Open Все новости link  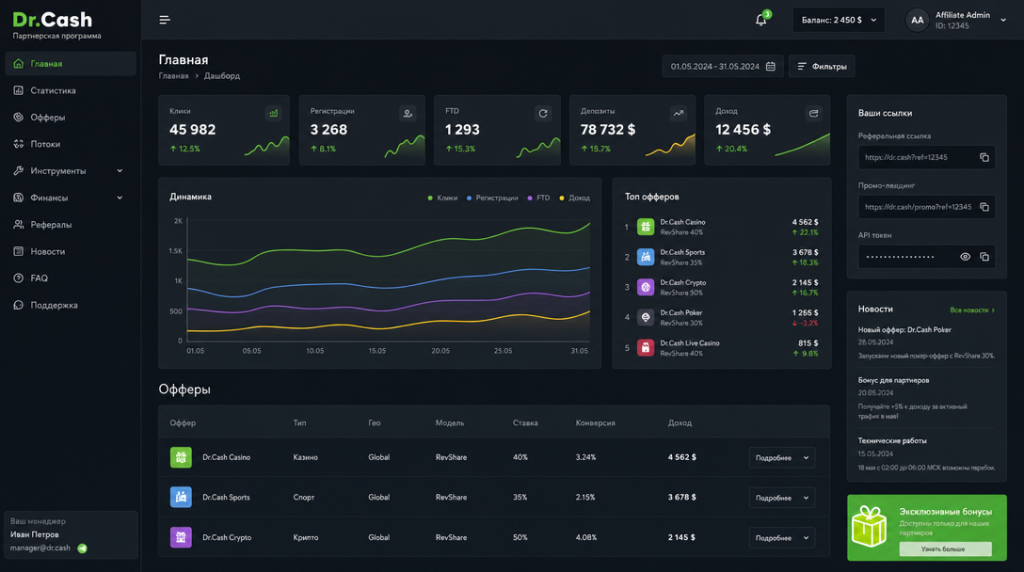tap(972, 310)
